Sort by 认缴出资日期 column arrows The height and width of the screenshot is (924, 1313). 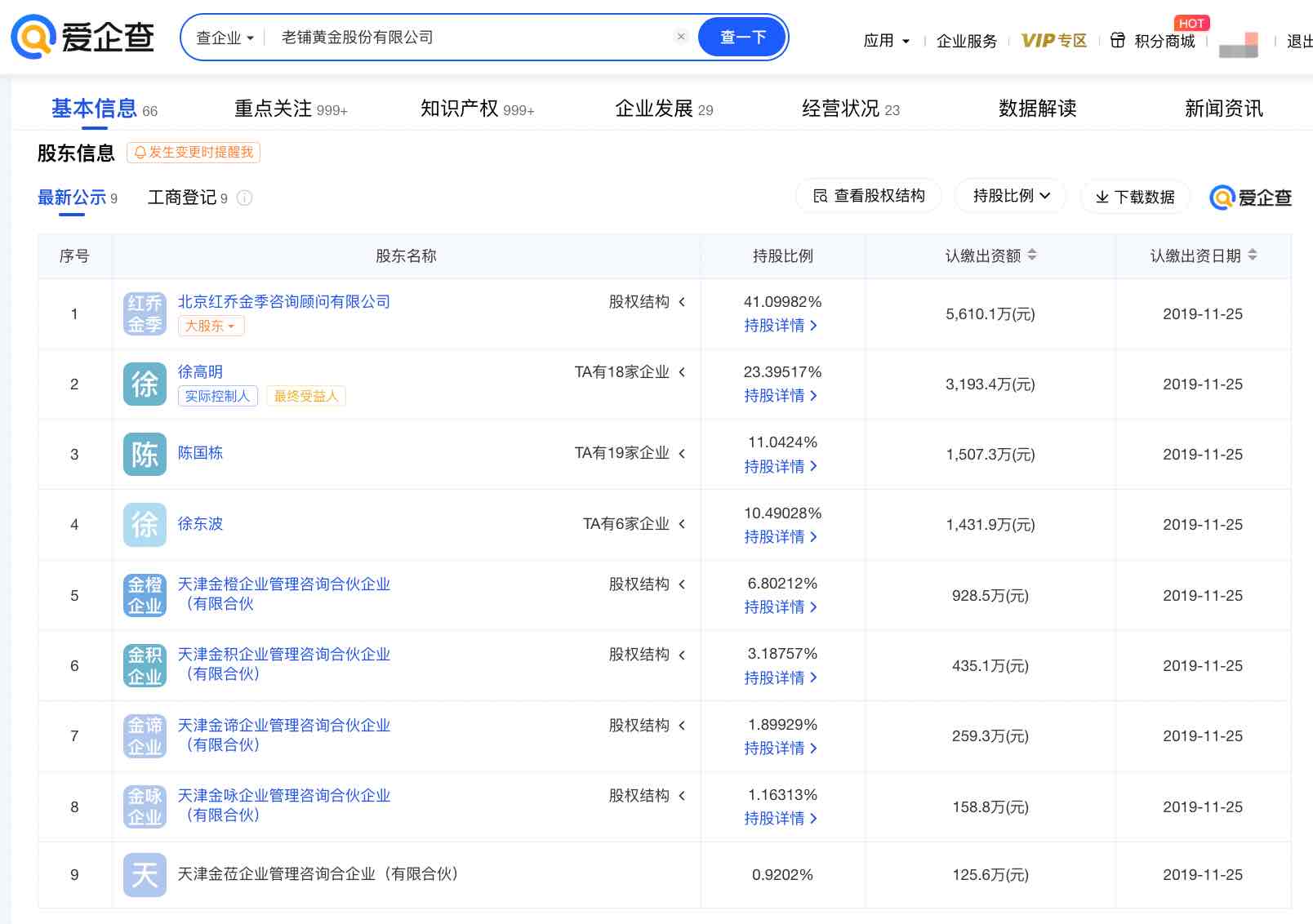tap(1253, 255)
